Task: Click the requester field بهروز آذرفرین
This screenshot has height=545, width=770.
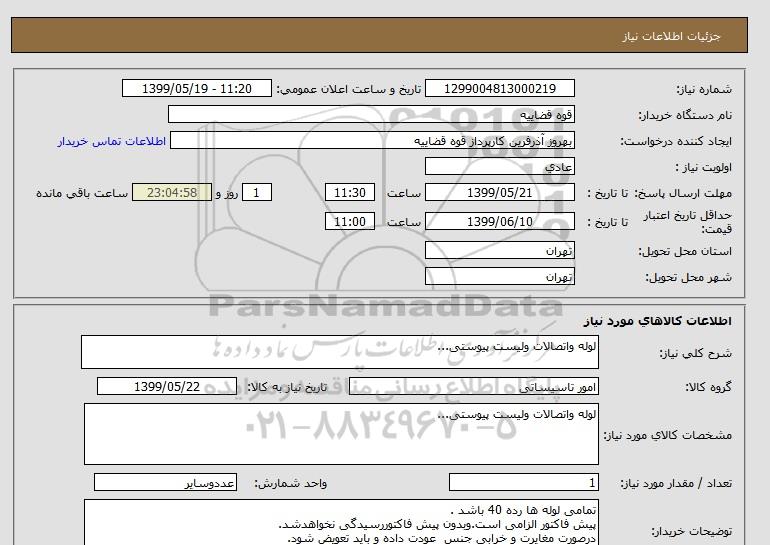Action: point(372,140)
